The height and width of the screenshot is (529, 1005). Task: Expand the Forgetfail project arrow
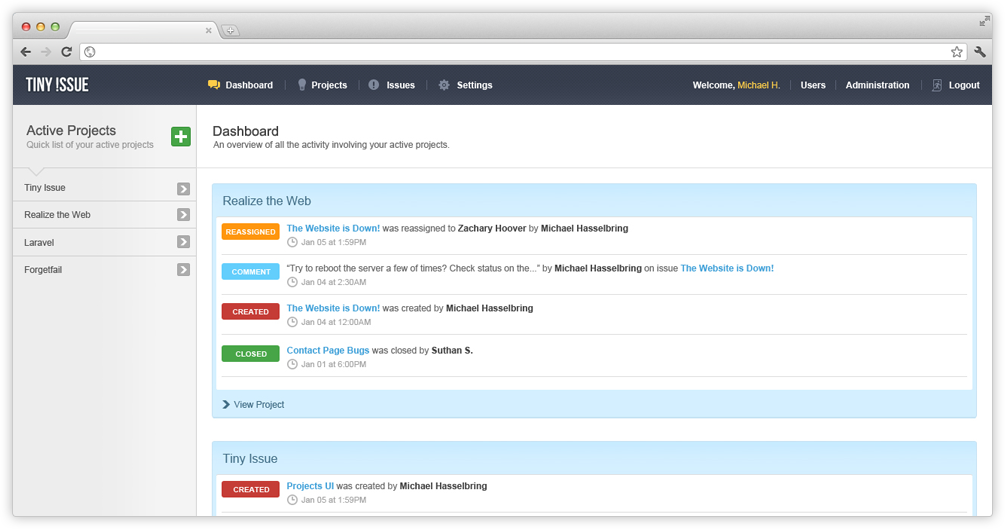(183, 270)
